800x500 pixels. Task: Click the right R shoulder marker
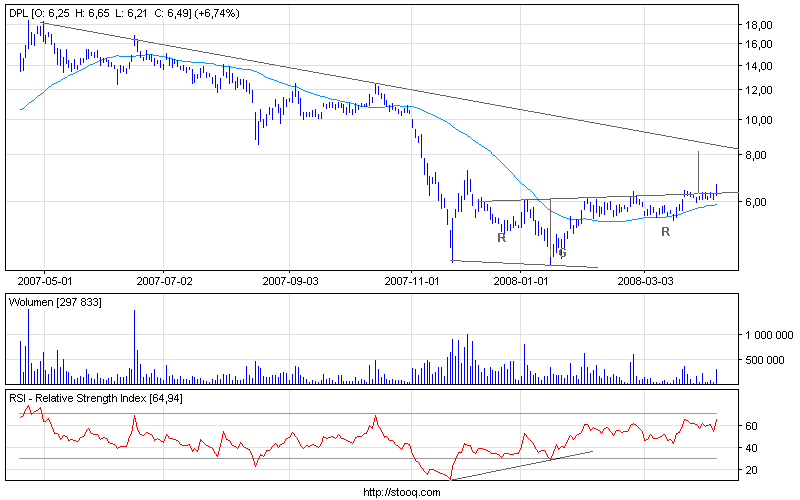665,232
